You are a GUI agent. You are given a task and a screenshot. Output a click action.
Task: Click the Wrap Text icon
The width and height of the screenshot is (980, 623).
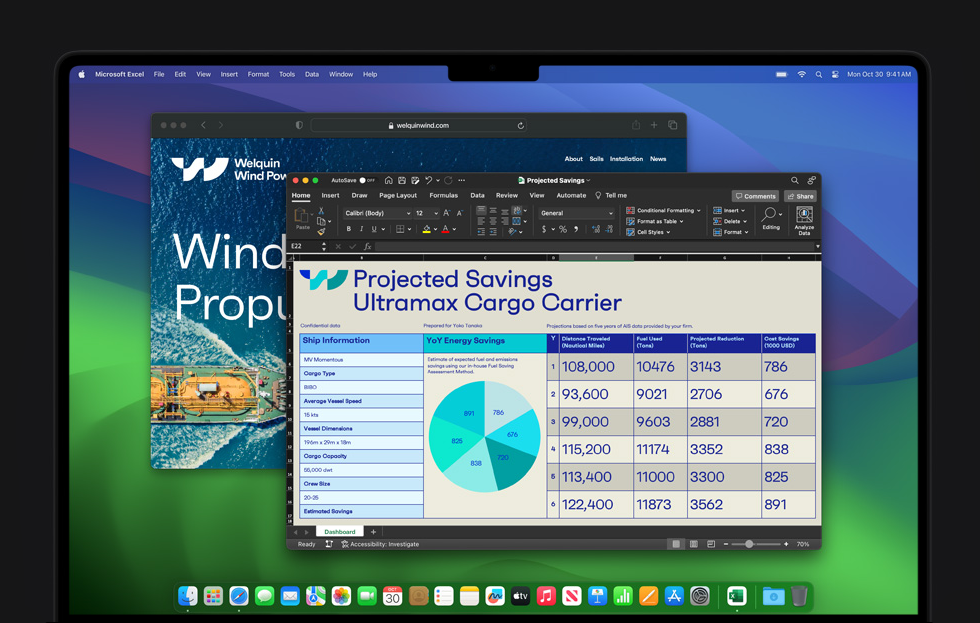(x=517, y=211)
